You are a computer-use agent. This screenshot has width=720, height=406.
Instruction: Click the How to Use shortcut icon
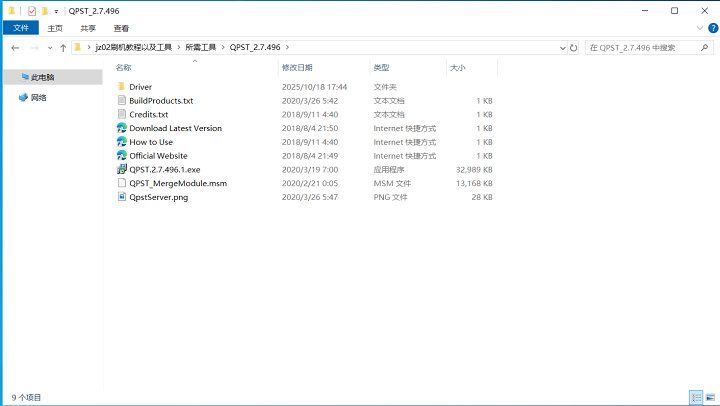click(x=122, y=141)
